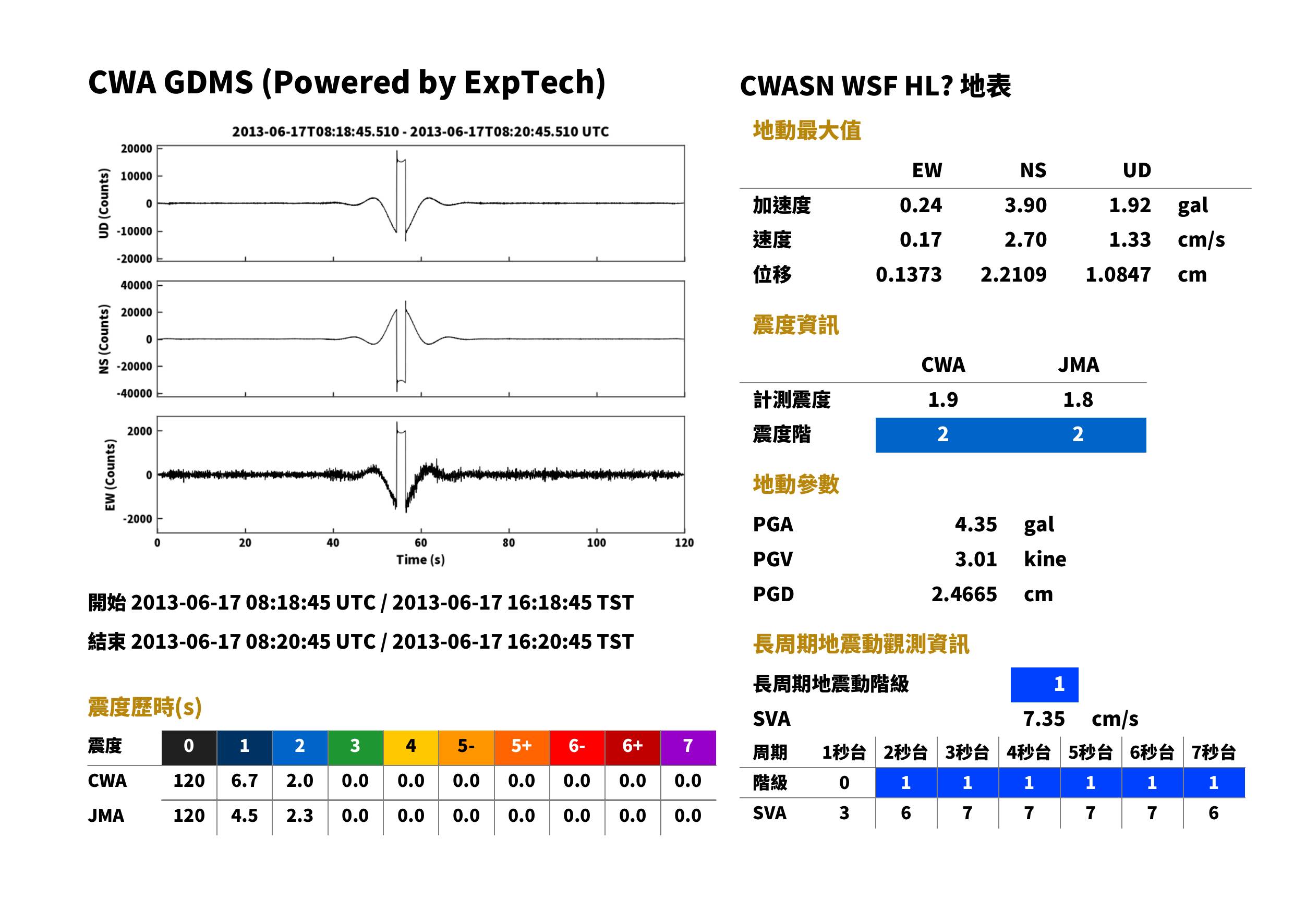1294x924 pixels.
Task: Click the CWA GDMS title
Action: pos(346,82)
